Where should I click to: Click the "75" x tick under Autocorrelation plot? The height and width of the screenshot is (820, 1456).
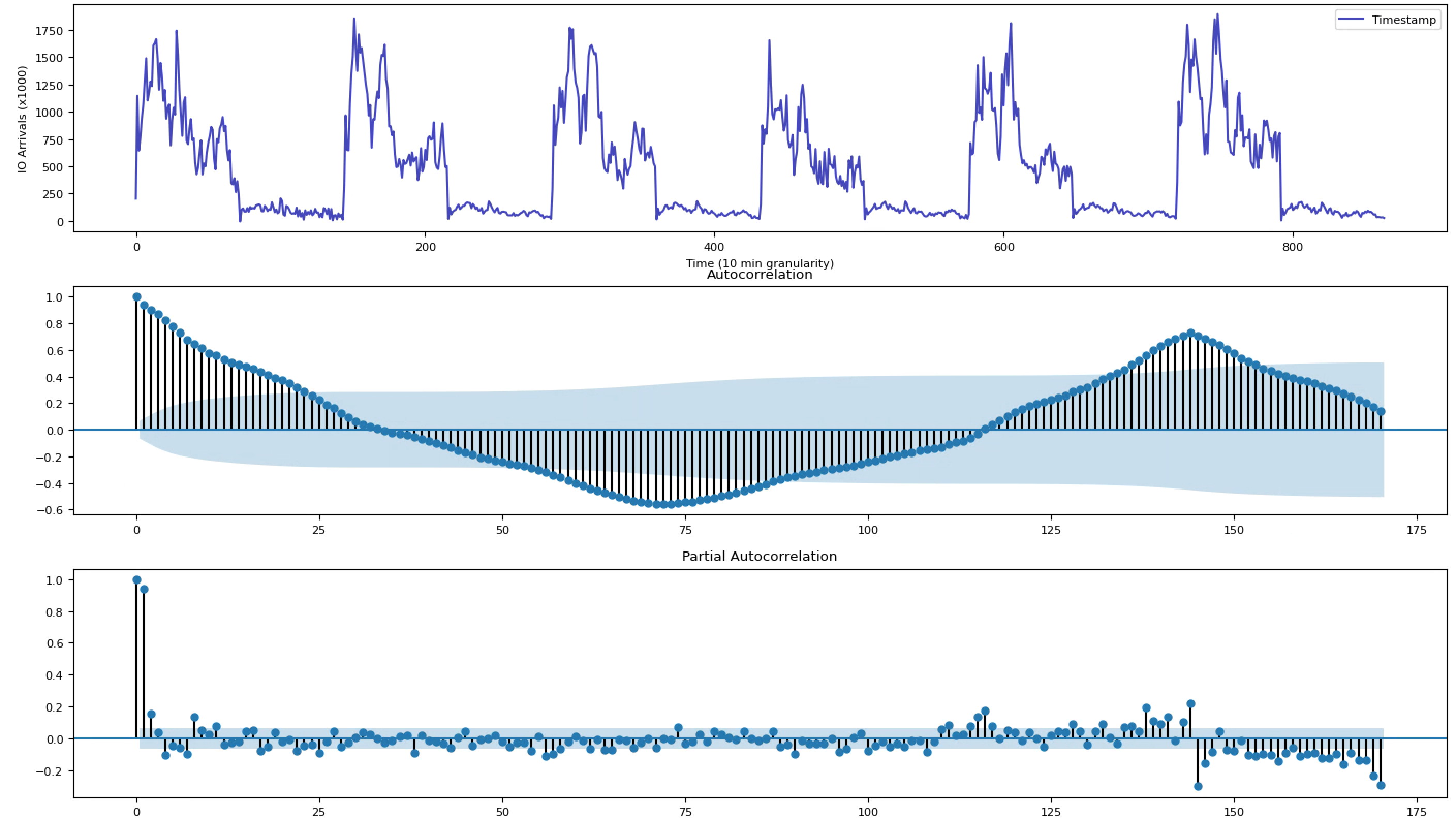click(685, 530)
